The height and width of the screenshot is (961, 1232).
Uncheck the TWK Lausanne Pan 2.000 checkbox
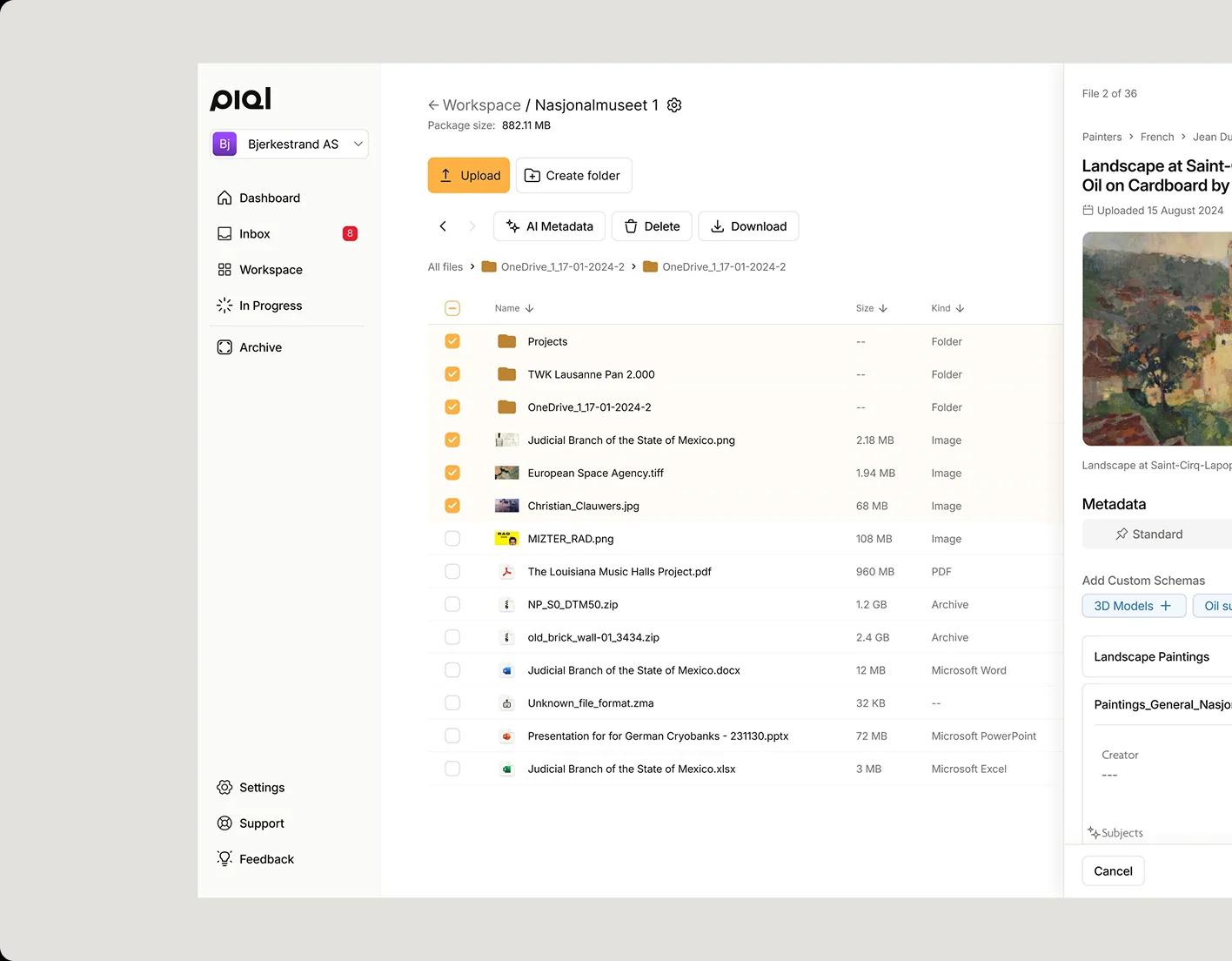point(452,374)
